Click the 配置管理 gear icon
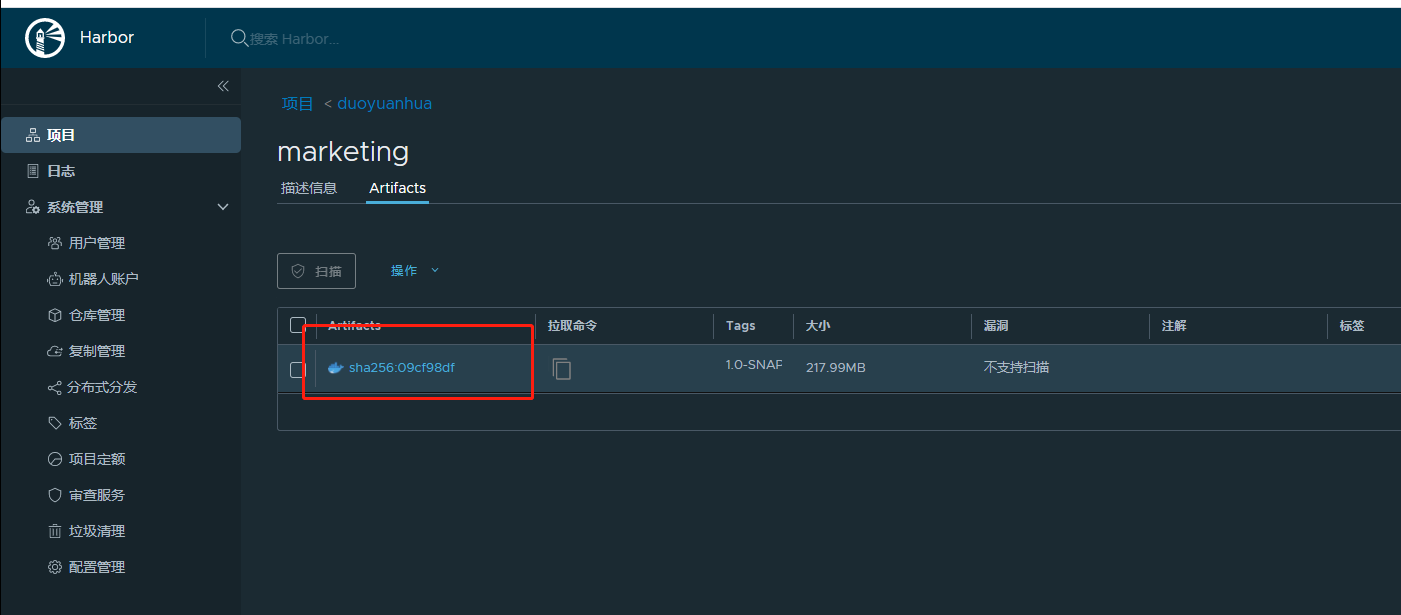Screen dimensions: 1401x615 (55, 567)
